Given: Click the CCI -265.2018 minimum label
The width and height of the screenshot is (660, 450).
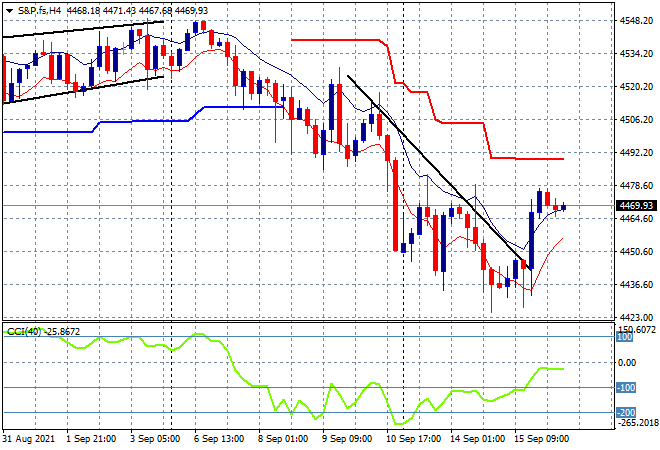Looking at the screenshot, I should click(x=636, y=422).
